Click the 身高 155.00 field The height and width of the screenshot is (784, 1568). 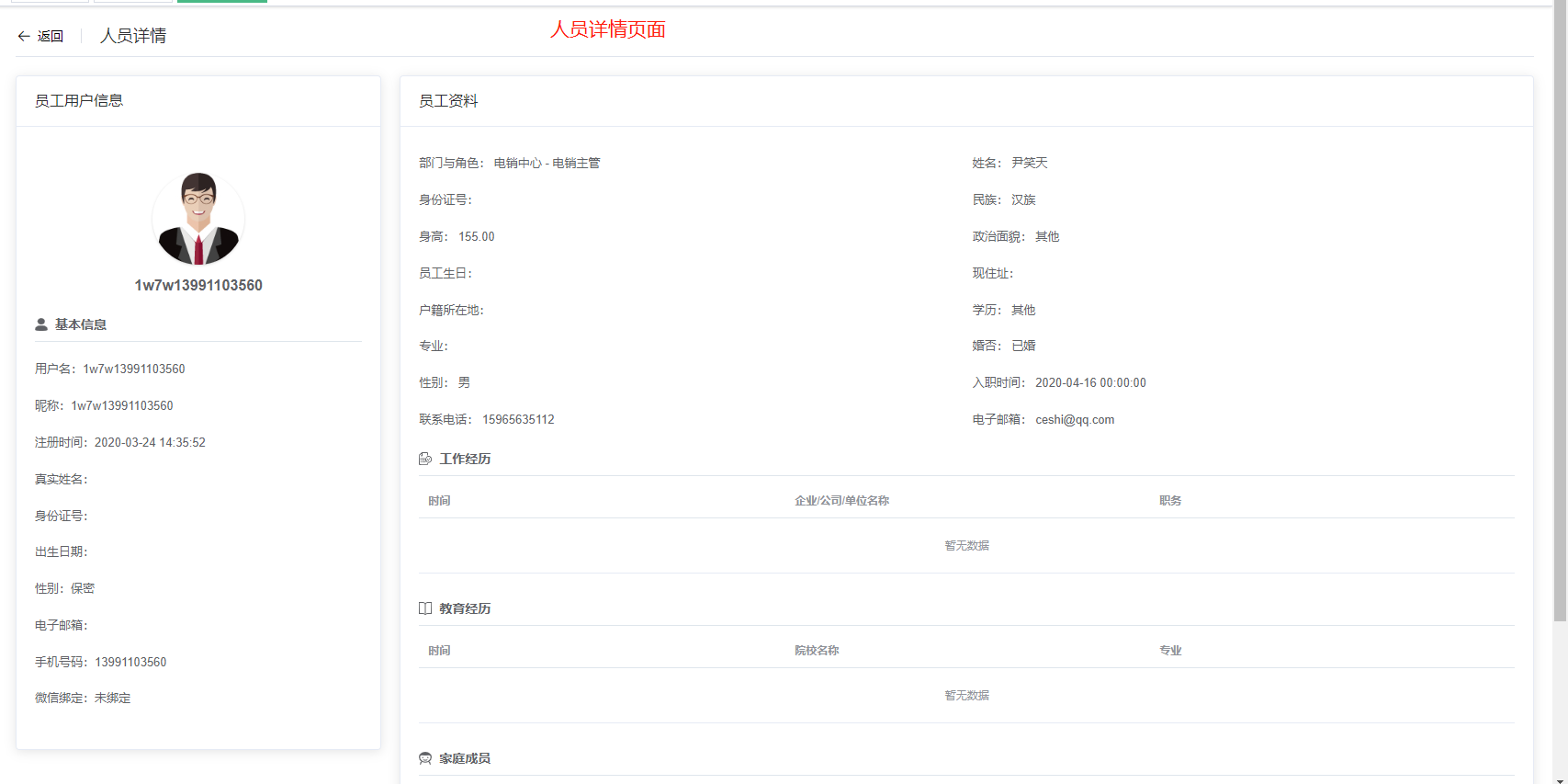(x=457, y=236)
